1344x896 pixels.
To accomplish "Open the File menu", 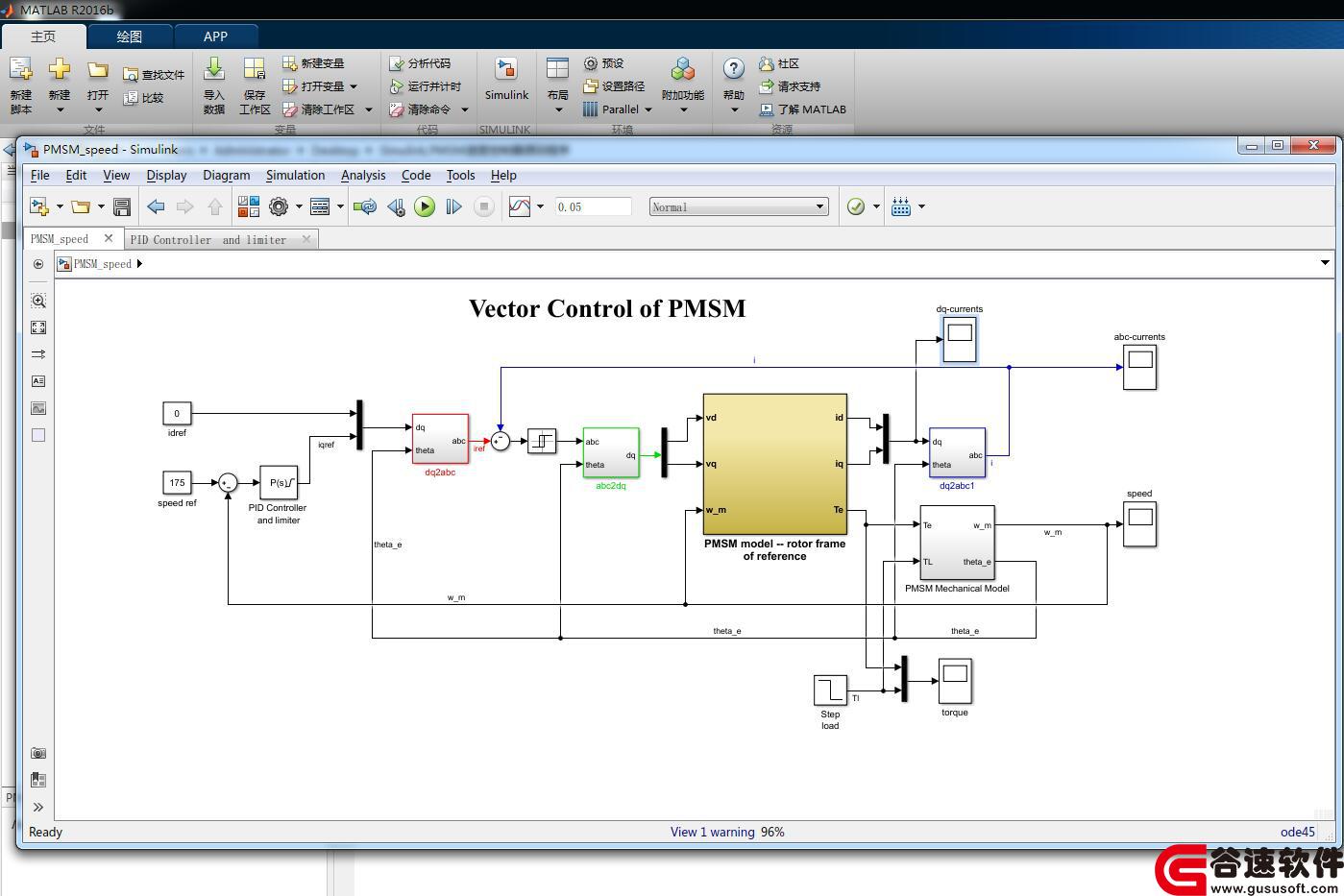I will pos(39,175).
